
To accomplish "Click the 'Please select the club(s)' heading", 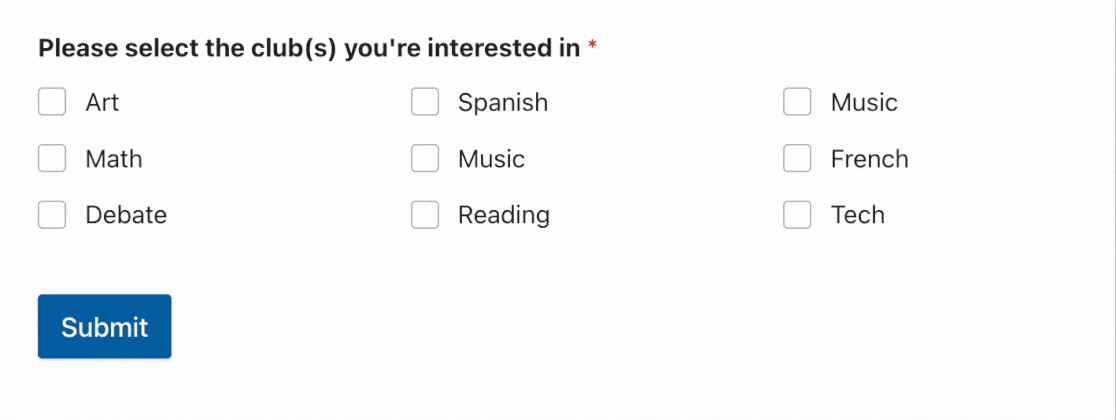I will [x=309, y=48].
